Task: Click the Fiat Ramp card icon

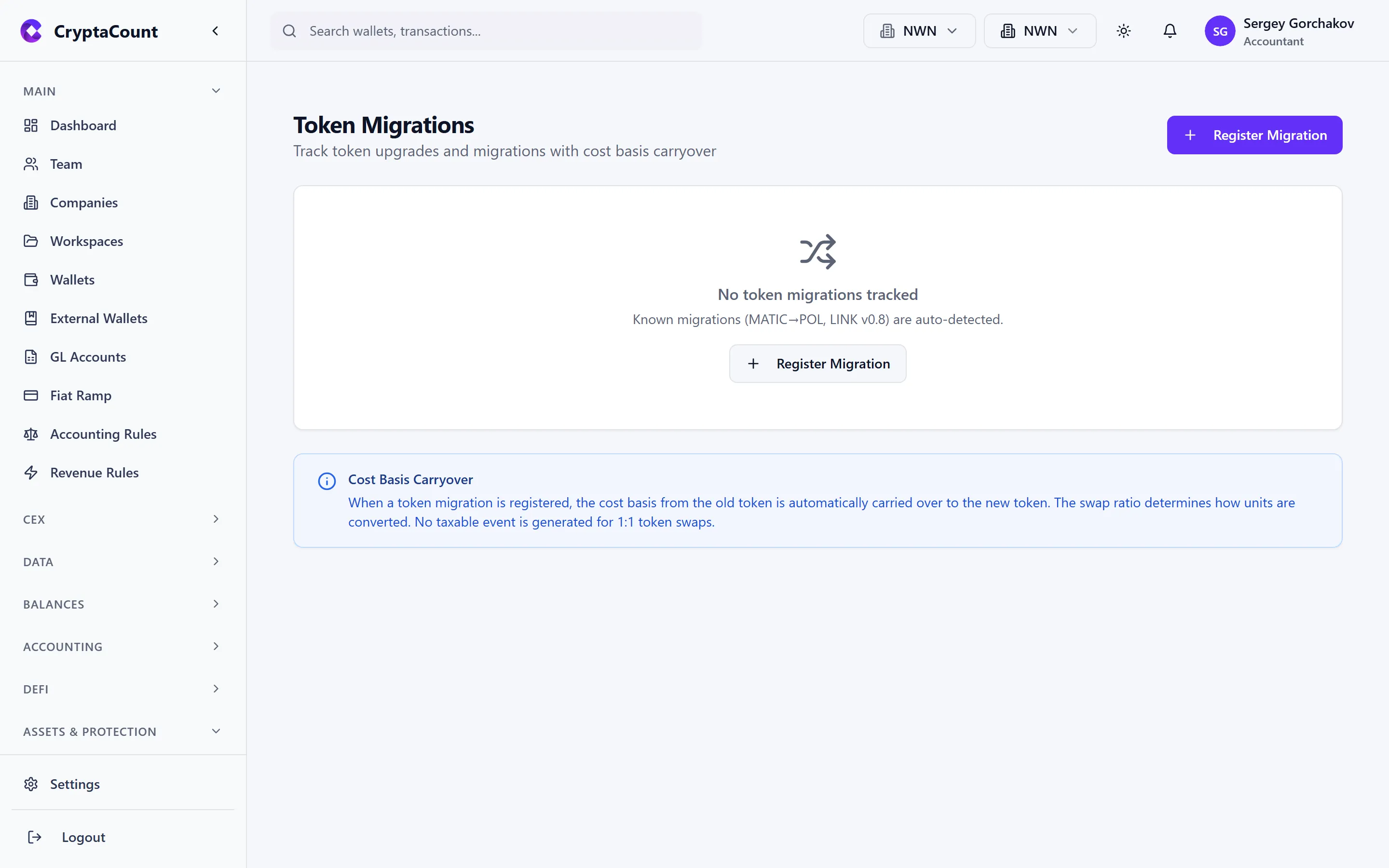Action: [x=31, y=395]
